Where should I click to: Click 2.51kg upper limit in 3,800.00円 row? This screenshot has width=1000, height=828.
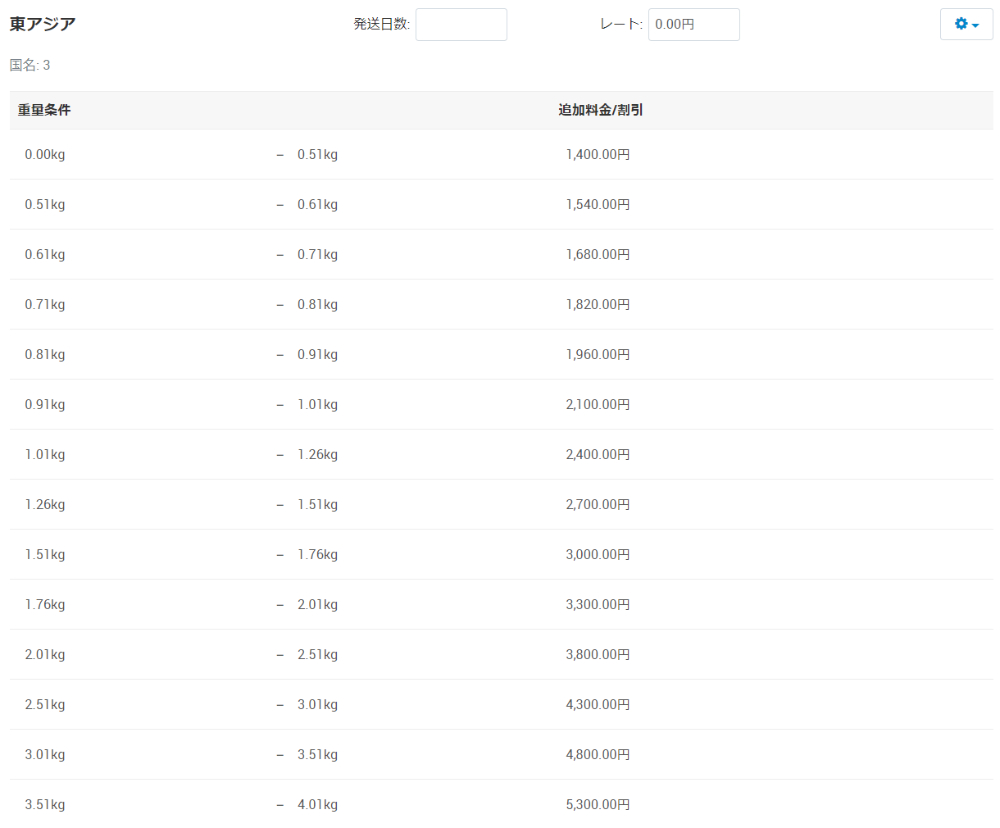(x=318, y=654)
